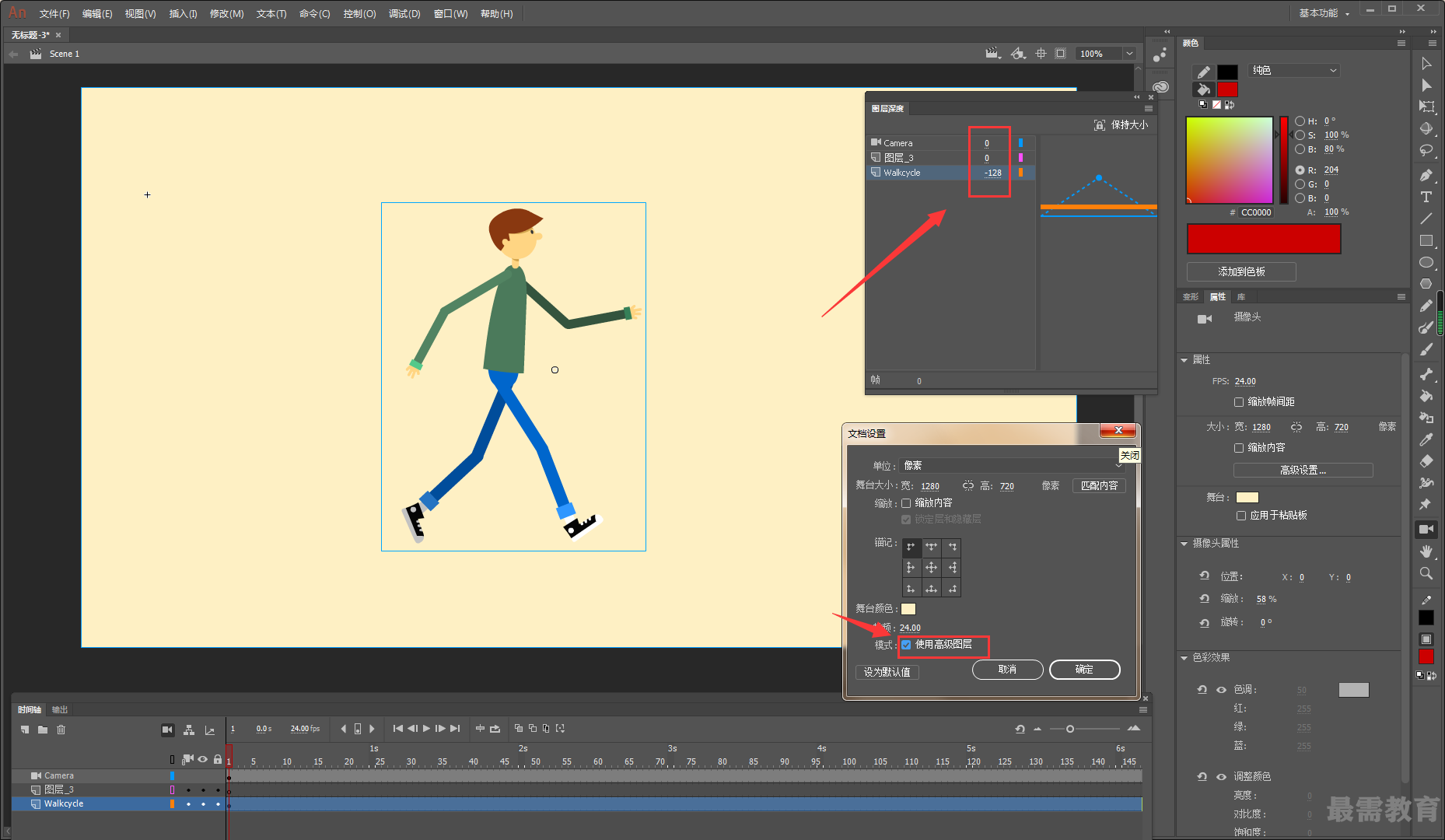
Task: Select the Subselection tool
Action: click(1426, 86)
